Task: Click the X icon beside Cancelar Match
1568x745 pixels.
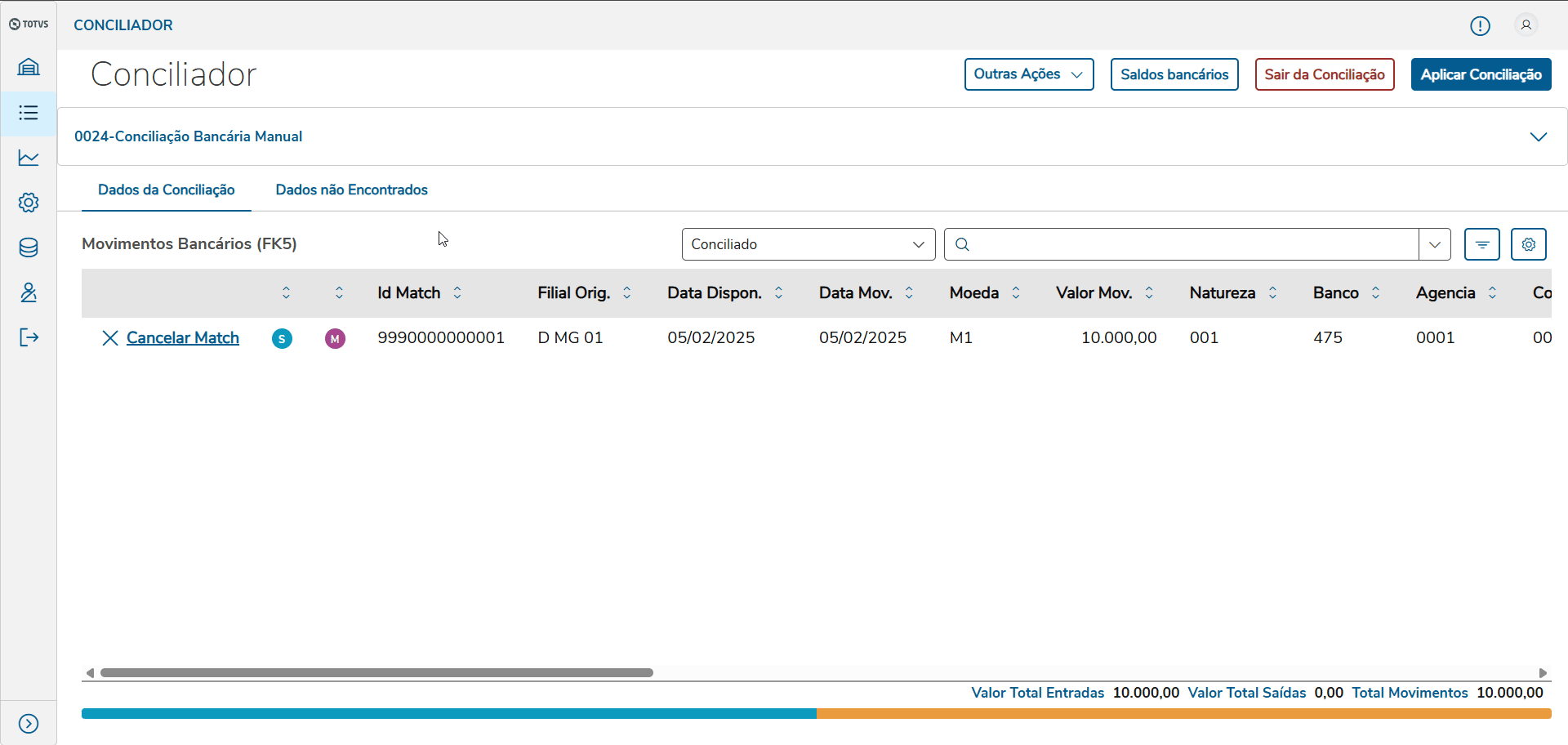Action: pos(110,338)
